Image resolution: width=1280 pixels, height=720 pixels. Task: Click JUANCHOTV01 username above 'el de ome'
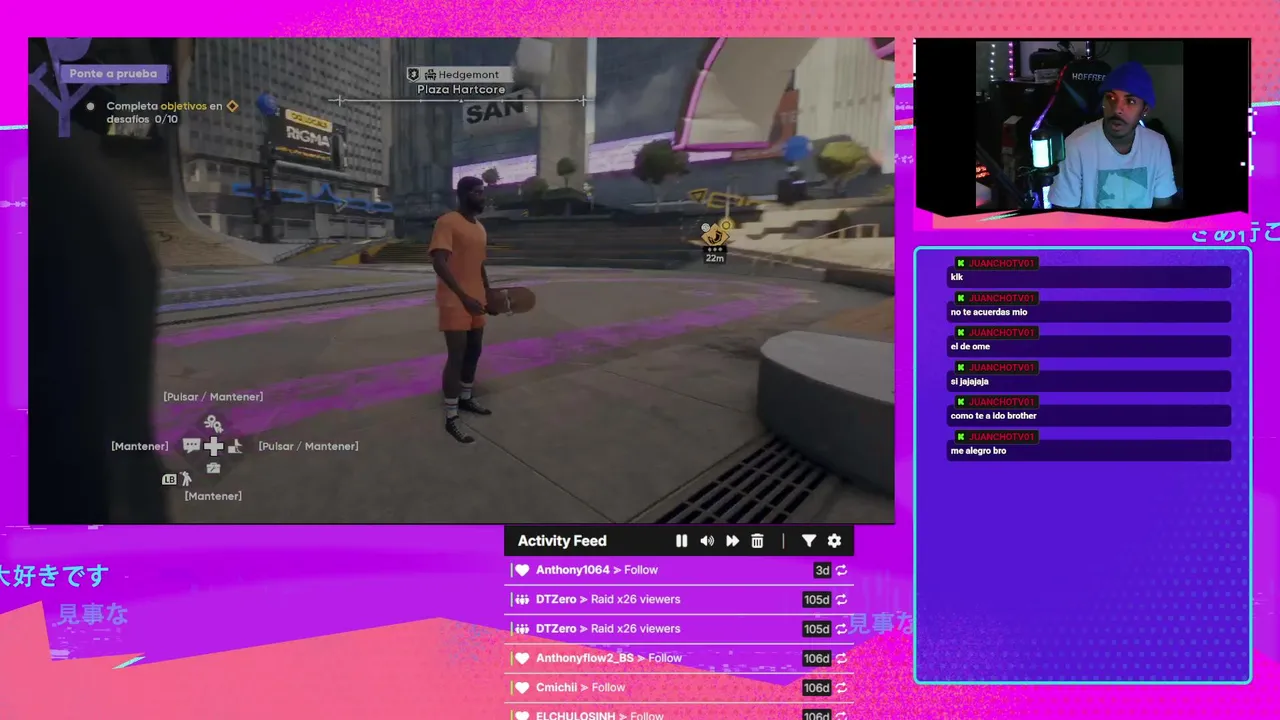(x=1002, y=332)
